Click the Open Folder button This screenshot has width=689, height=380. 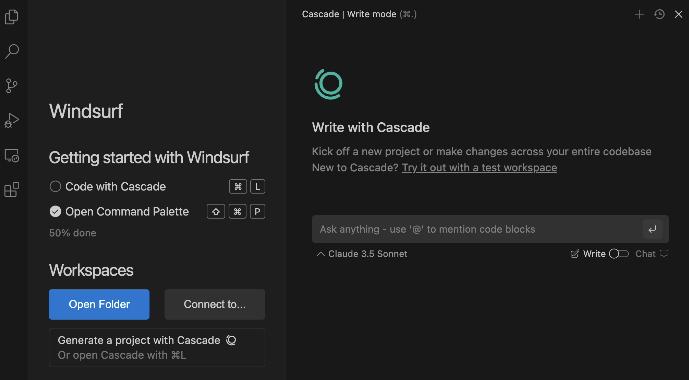[x=99, y=304]
